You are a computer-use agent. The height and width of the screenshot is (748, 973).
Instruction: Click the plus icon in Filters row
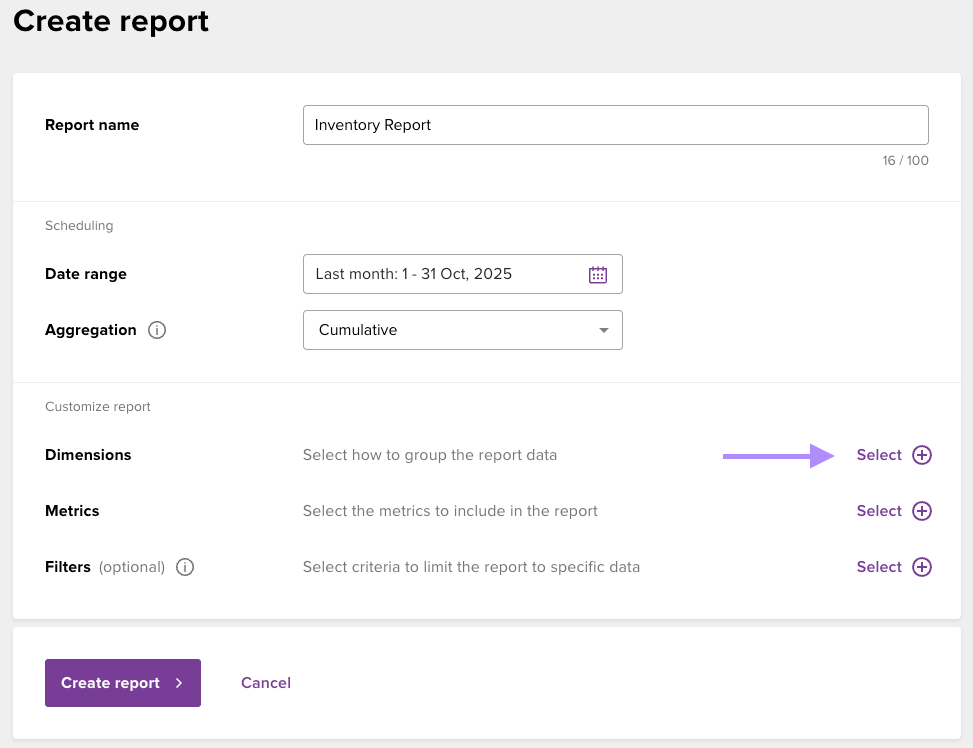(x=922, y=567)
